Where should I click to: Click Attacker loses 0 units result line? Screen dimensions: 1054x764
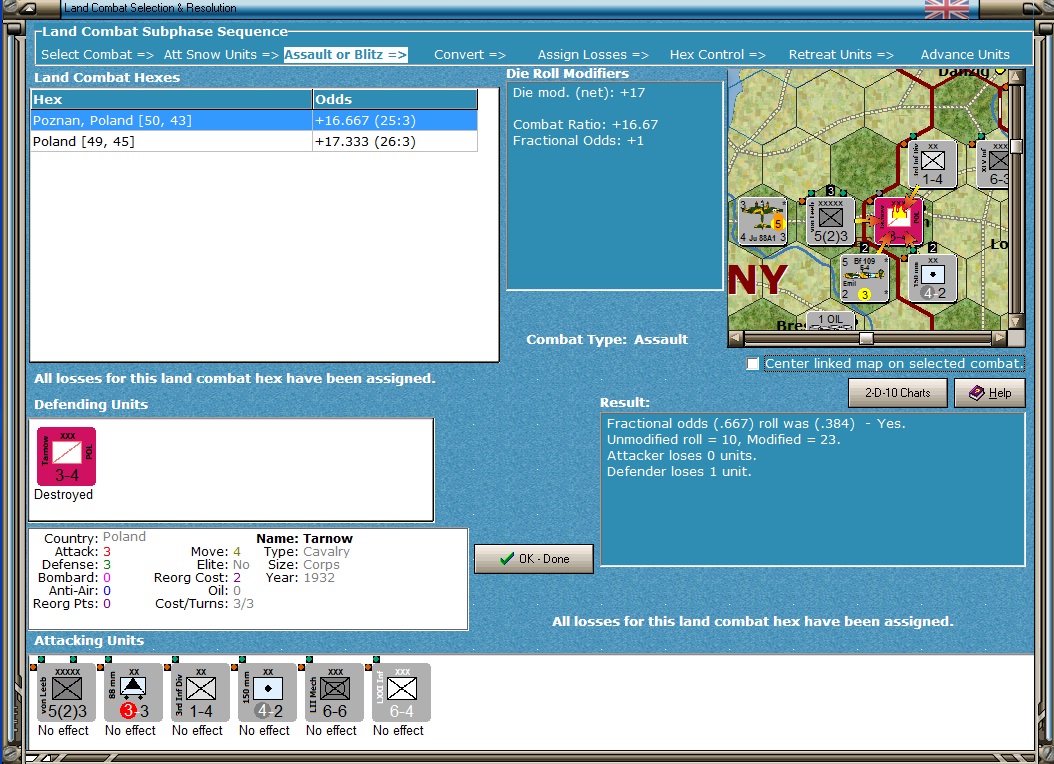682,456
